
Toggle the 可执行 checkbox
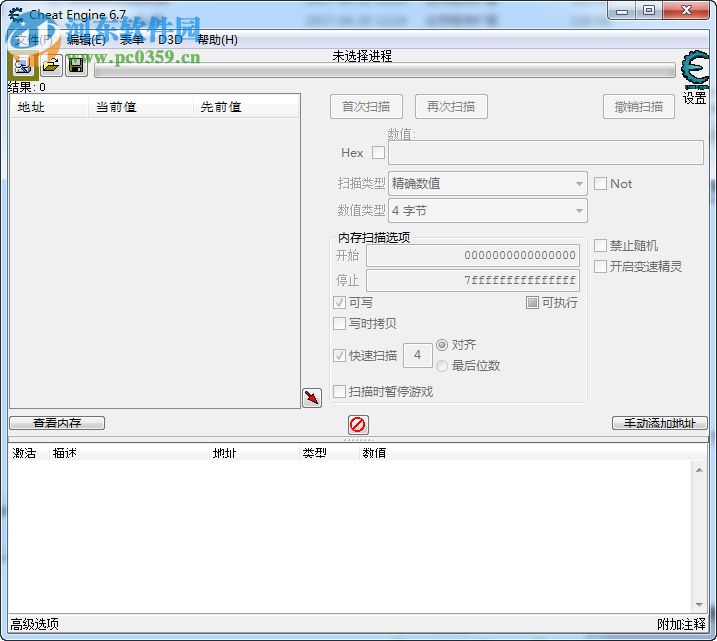click(532, 303)
